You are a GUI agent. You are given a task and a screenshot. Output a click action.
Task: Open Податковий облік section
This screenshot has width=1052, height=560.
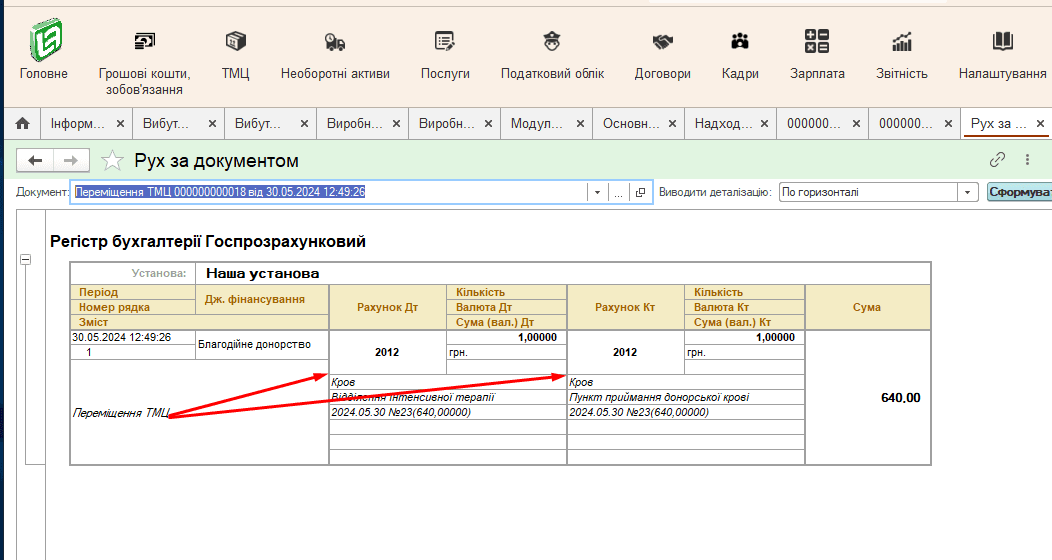[552, 42]
